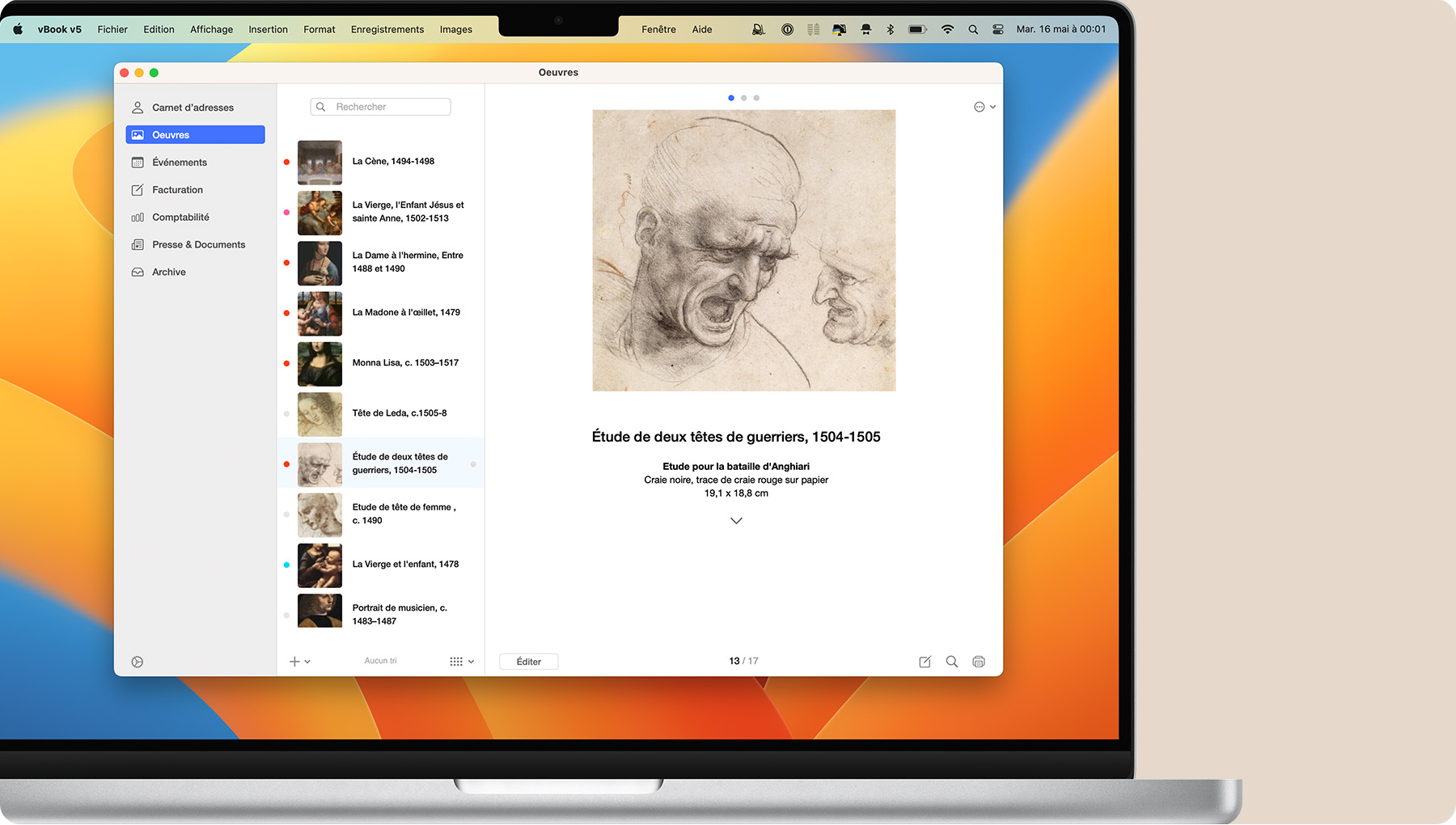Click the 13 / 17 record counter

[x=743, y=661]
